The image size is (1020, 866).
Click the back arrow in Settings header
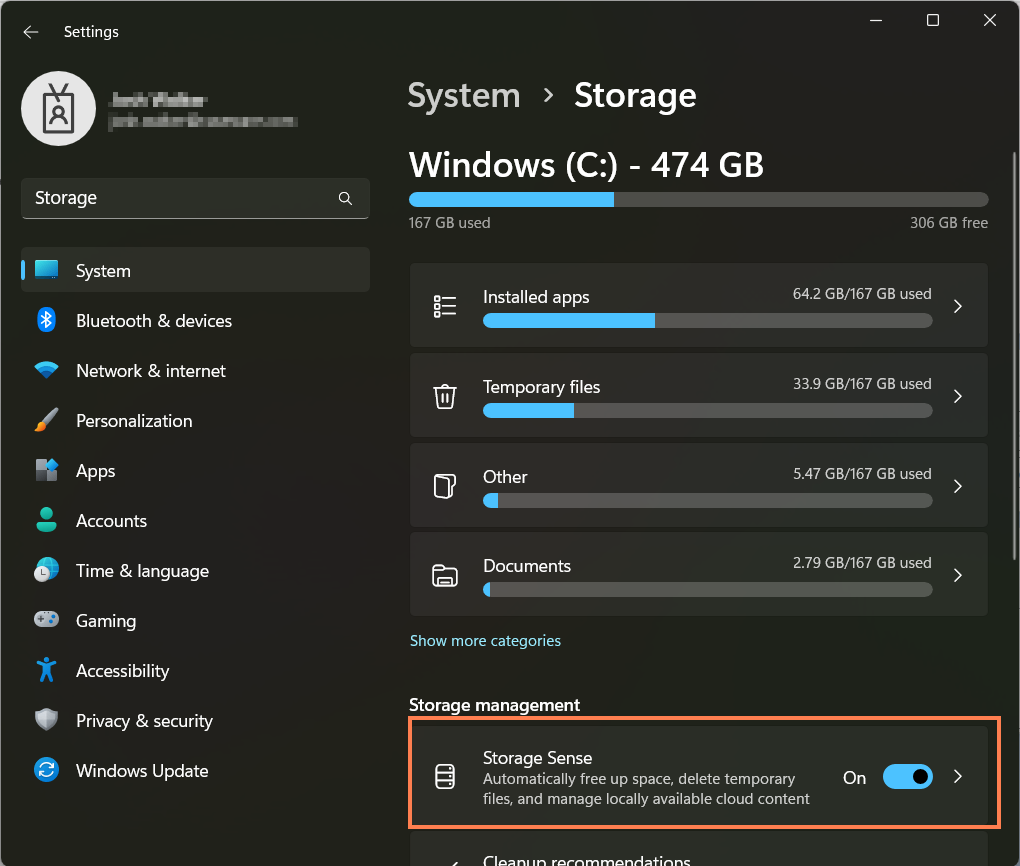tap(31, 32)
